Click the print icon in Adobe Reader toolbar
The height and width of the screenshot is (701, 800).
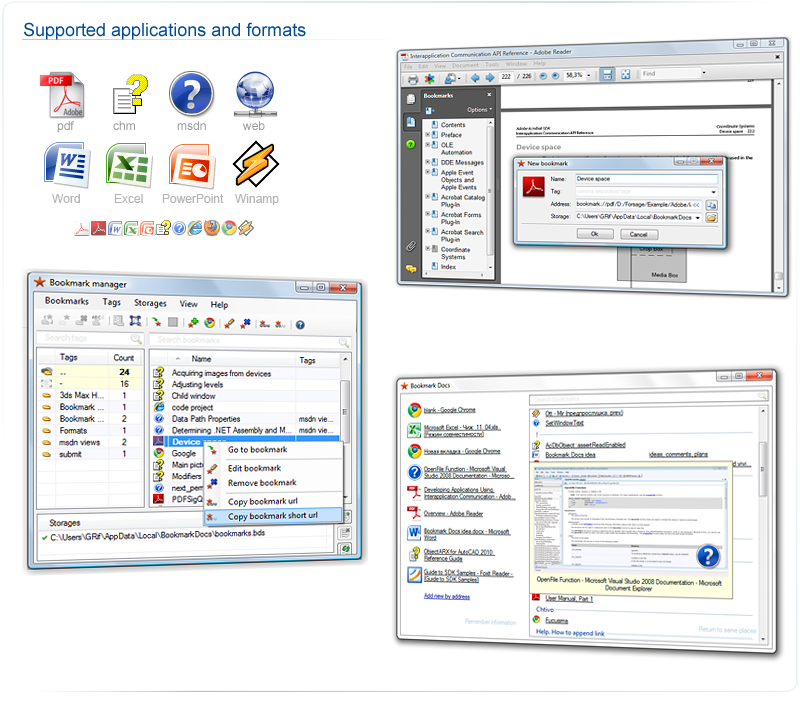[413, 79]
